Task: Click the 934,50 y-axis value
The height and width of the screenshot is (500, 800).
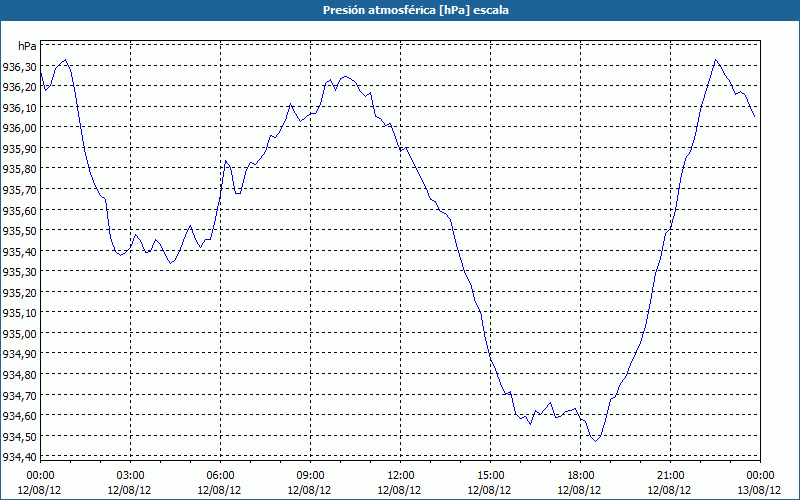Action: point(19,436)
